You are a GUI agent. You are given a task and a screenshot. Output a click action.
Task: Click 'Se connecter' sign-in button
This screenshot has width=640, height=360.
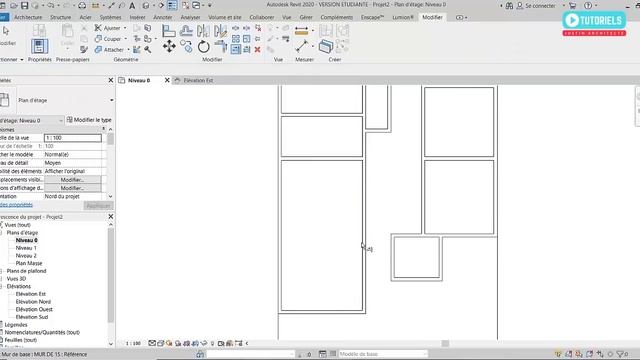pos(540,6)
